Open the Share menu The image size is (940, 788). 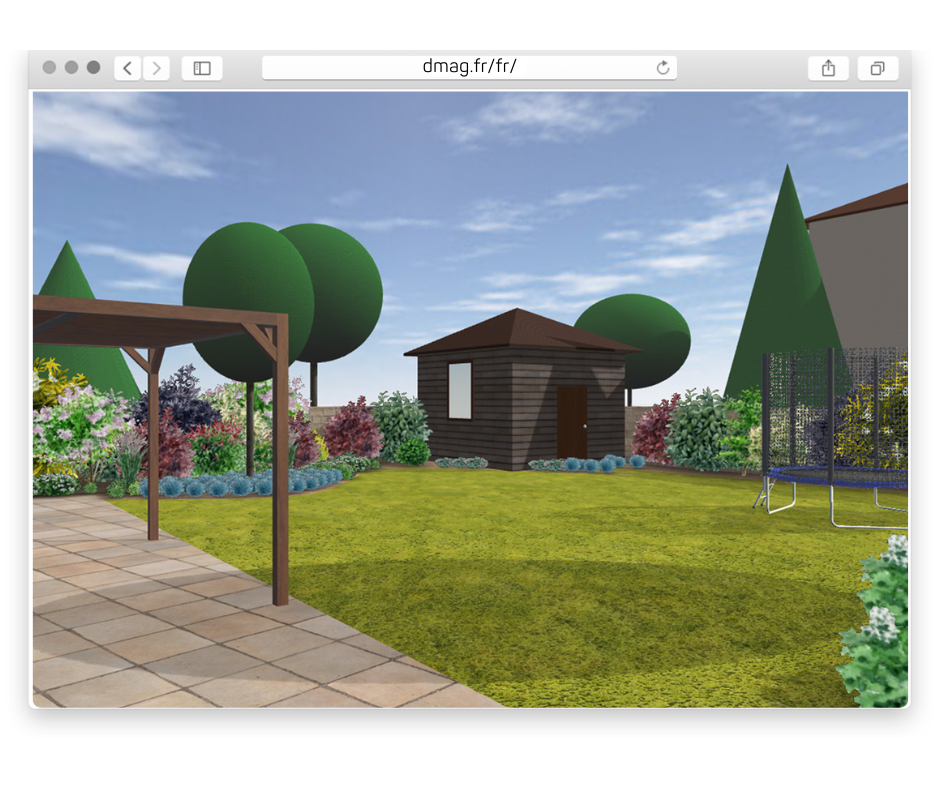pyautogui.click(x=828, y=68)
